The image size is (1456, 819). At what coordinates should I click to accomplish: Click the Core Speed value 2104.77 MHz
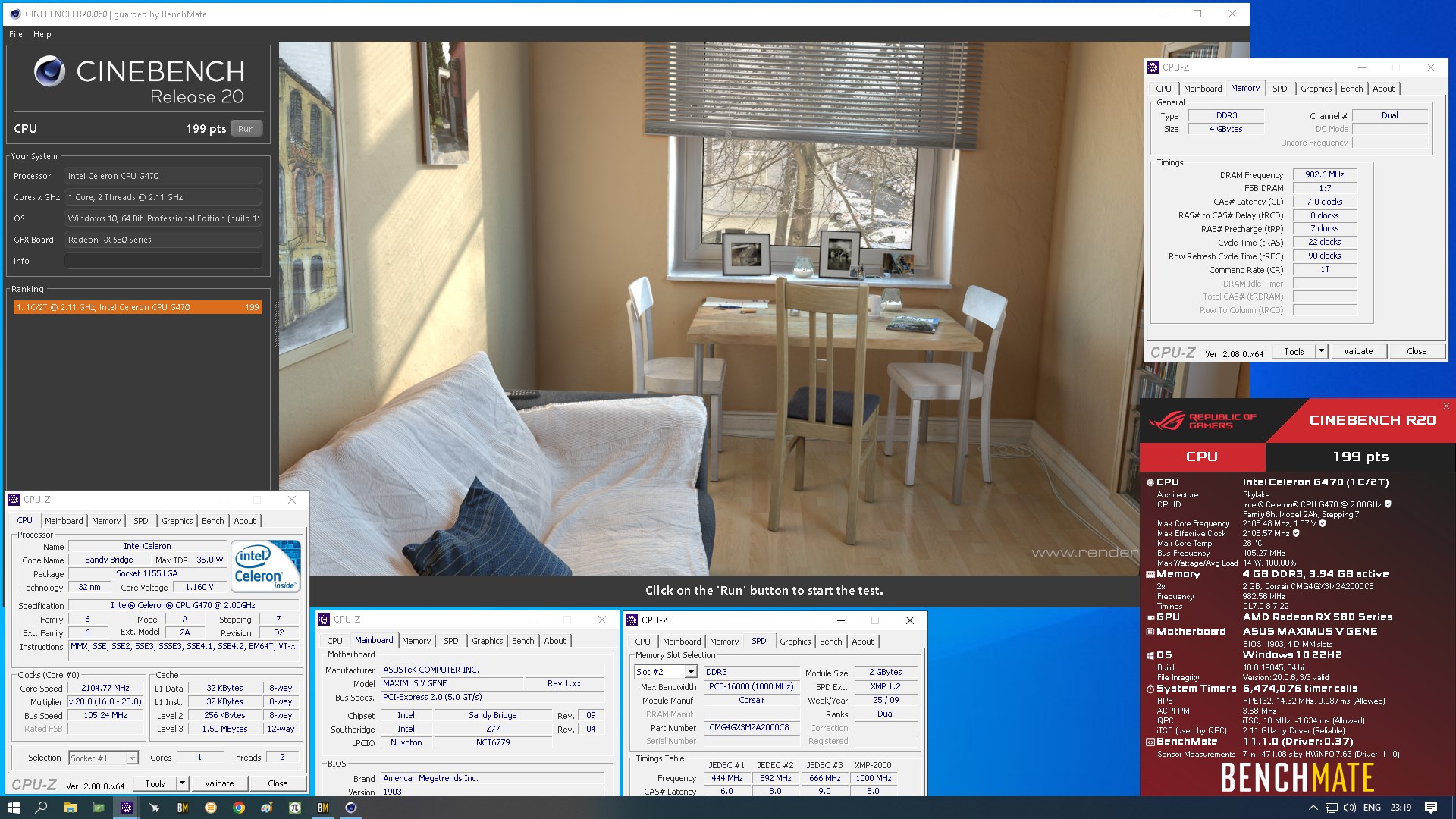[105, 689]
